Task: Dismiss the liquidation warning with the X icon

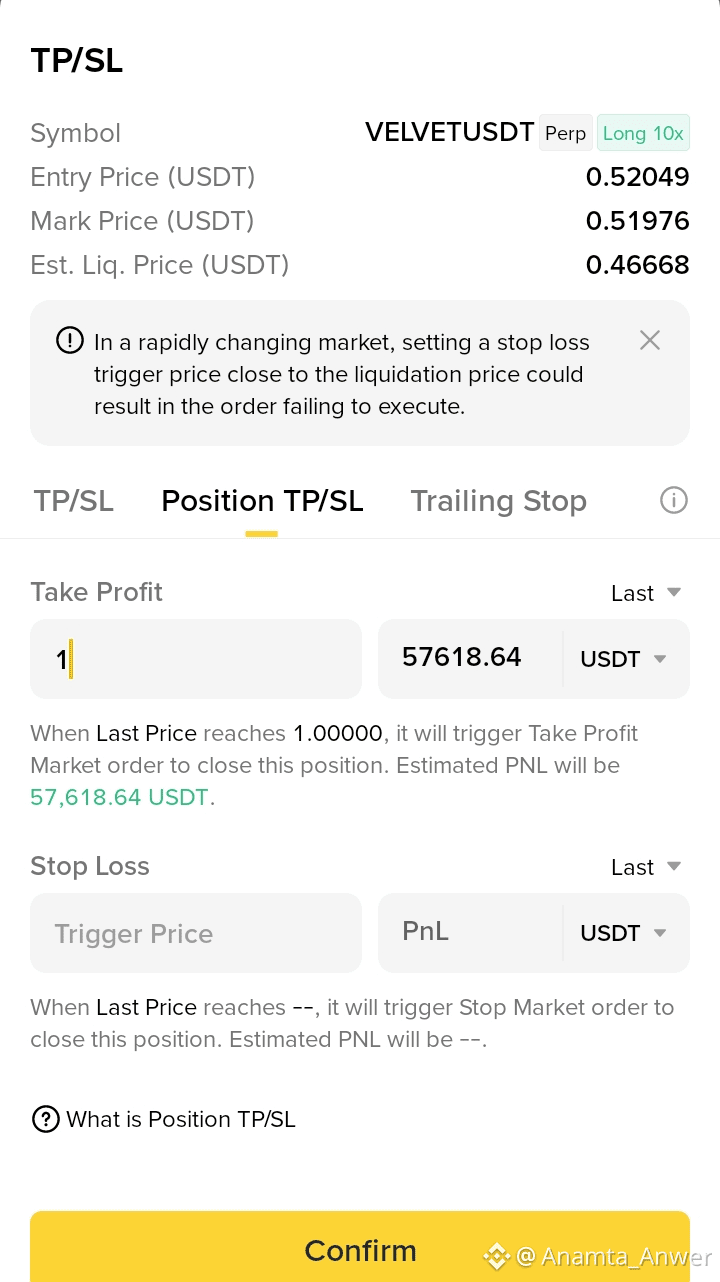Action: coord(650,340)
